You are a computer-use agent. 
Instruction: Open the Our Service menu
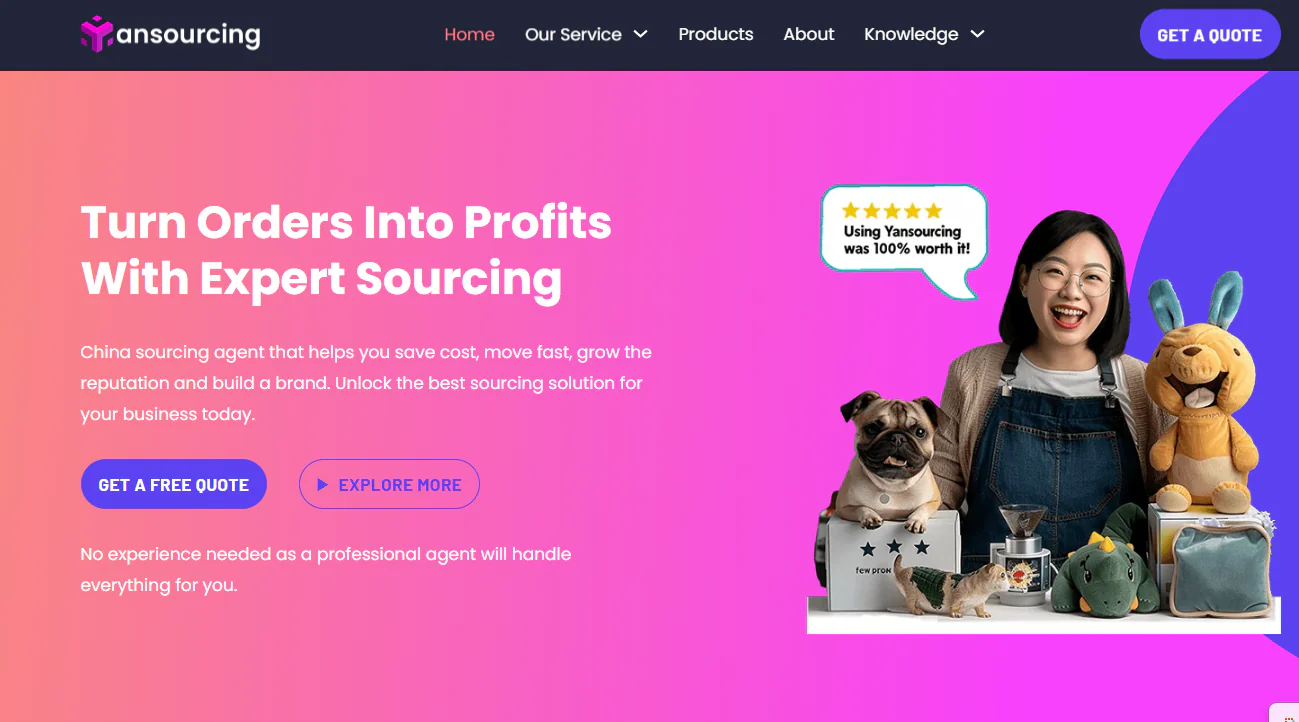click(x=573, y=34)
